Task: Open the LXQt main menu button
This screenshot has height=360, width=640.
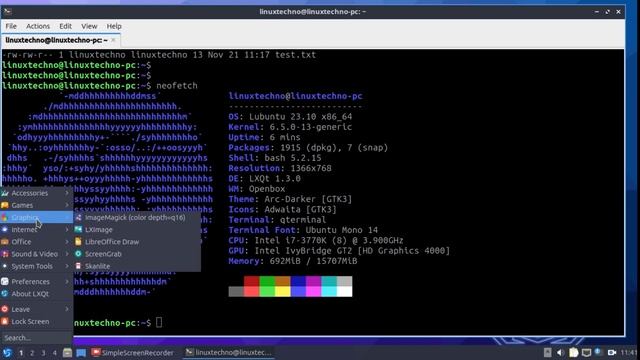Action: point(7,353)
